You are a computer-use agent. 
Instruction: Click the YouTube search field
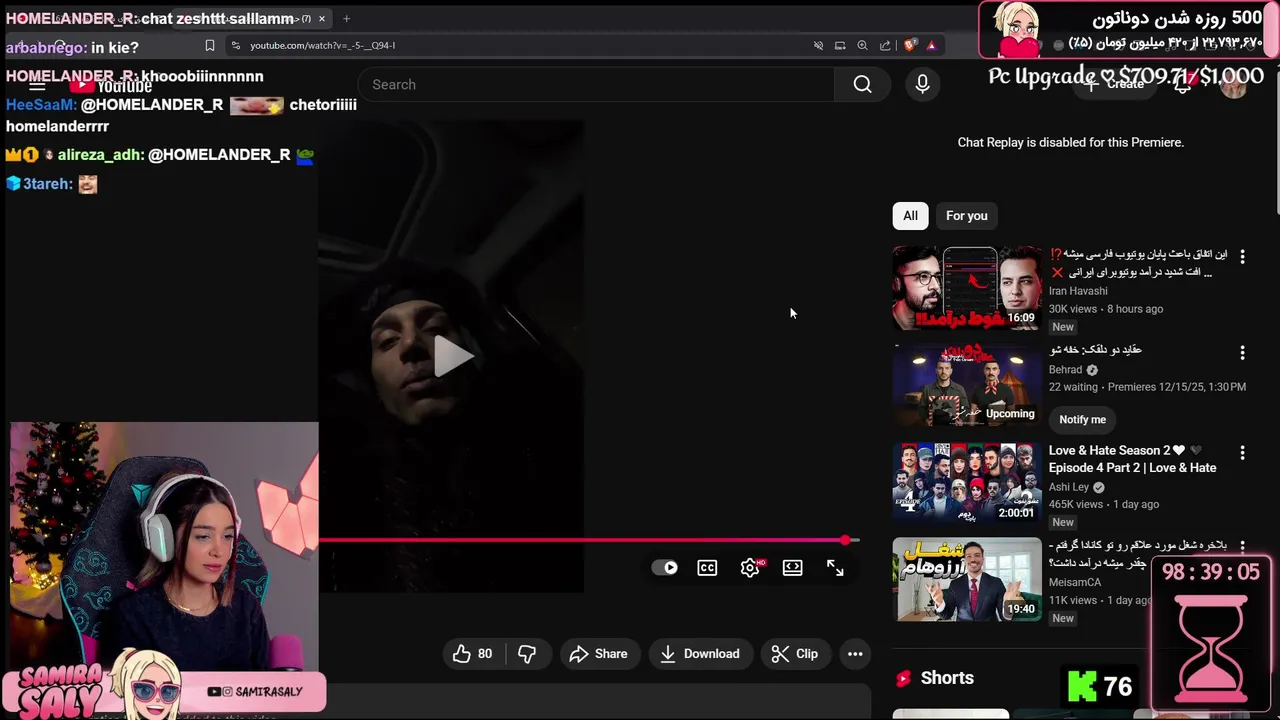click(x=595, y=85)
